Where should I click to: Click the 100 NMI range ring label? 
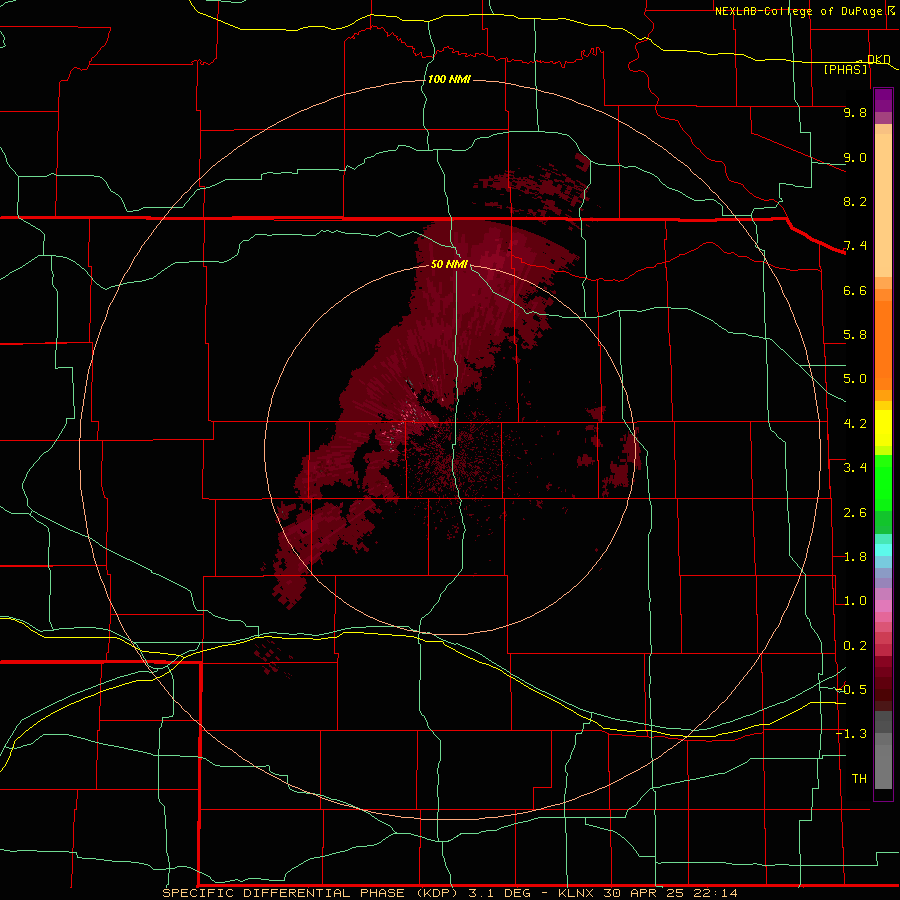(x=449, y=79)
